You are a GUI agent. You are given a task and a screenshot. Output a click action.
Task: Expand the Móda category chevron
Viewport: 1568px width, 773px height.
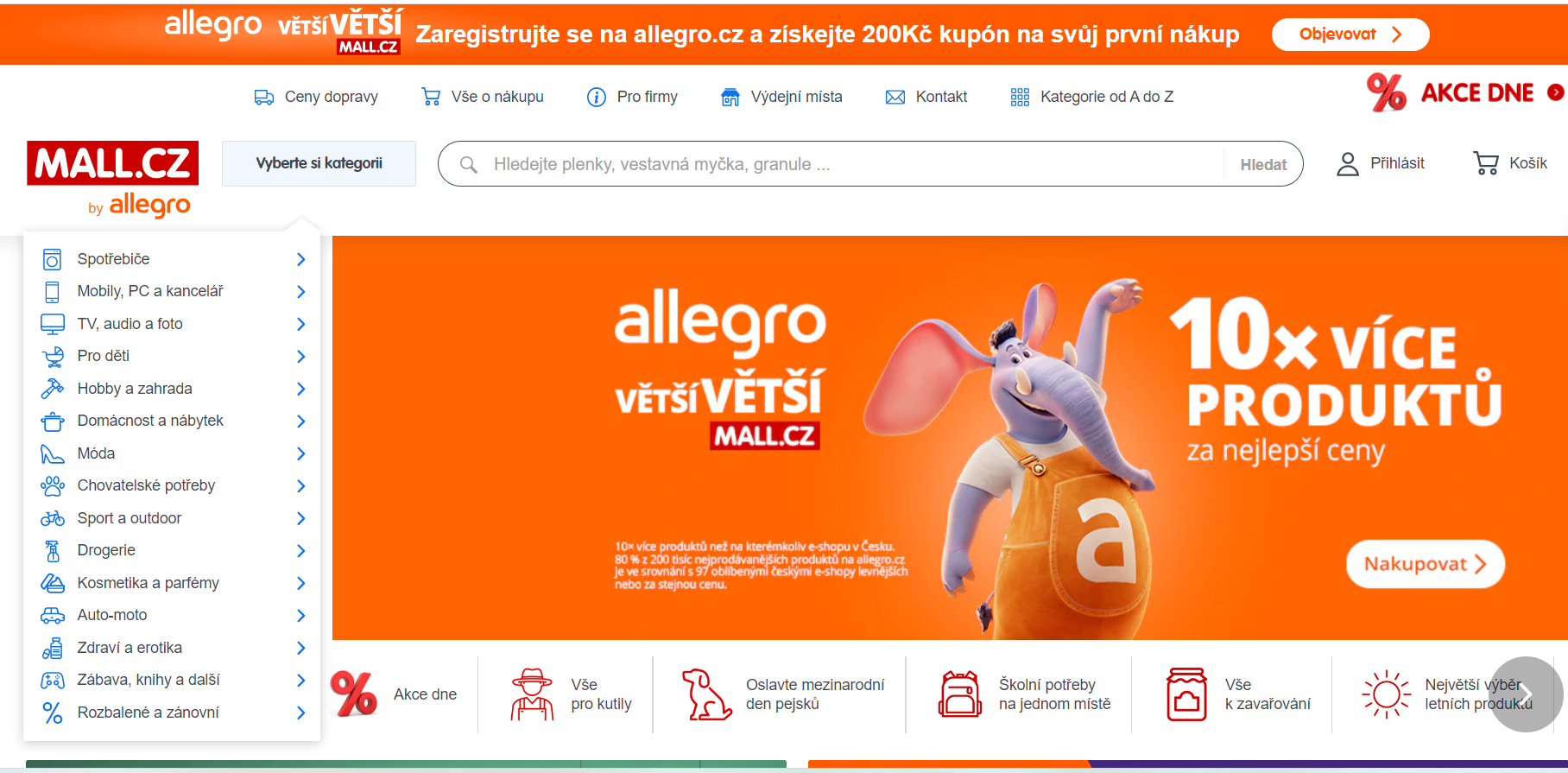(301, 453)
